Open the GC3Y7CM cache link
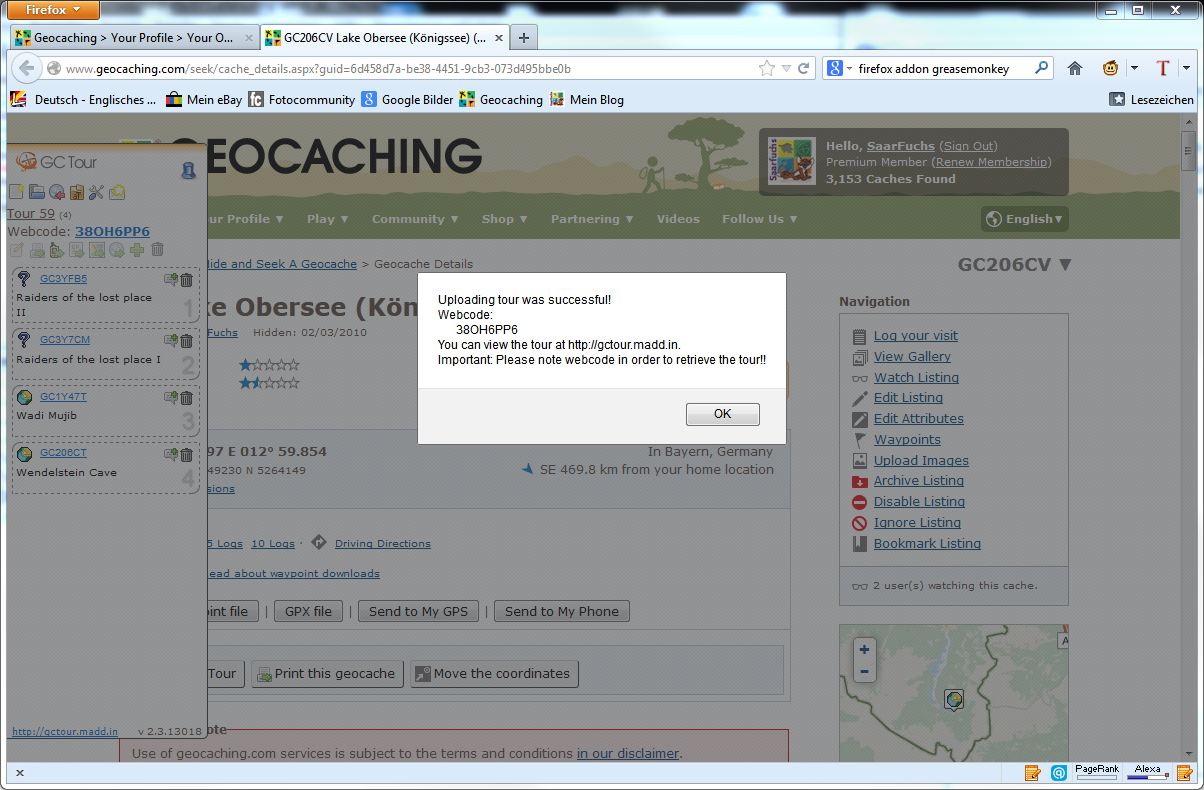The image size is (1204, 790). click(65, 339)
